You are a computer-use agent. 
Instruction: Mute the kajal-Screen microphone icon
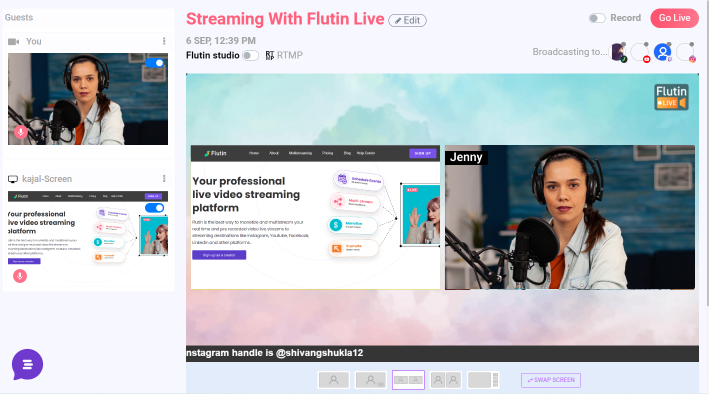pos(20,276)
